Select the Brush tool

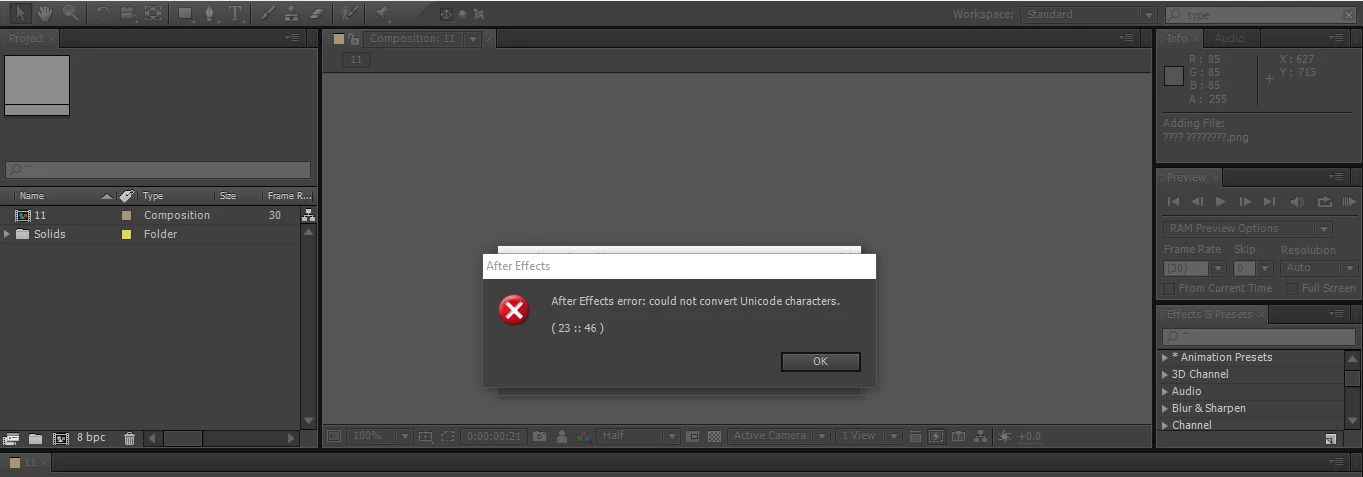pos(267,13)
